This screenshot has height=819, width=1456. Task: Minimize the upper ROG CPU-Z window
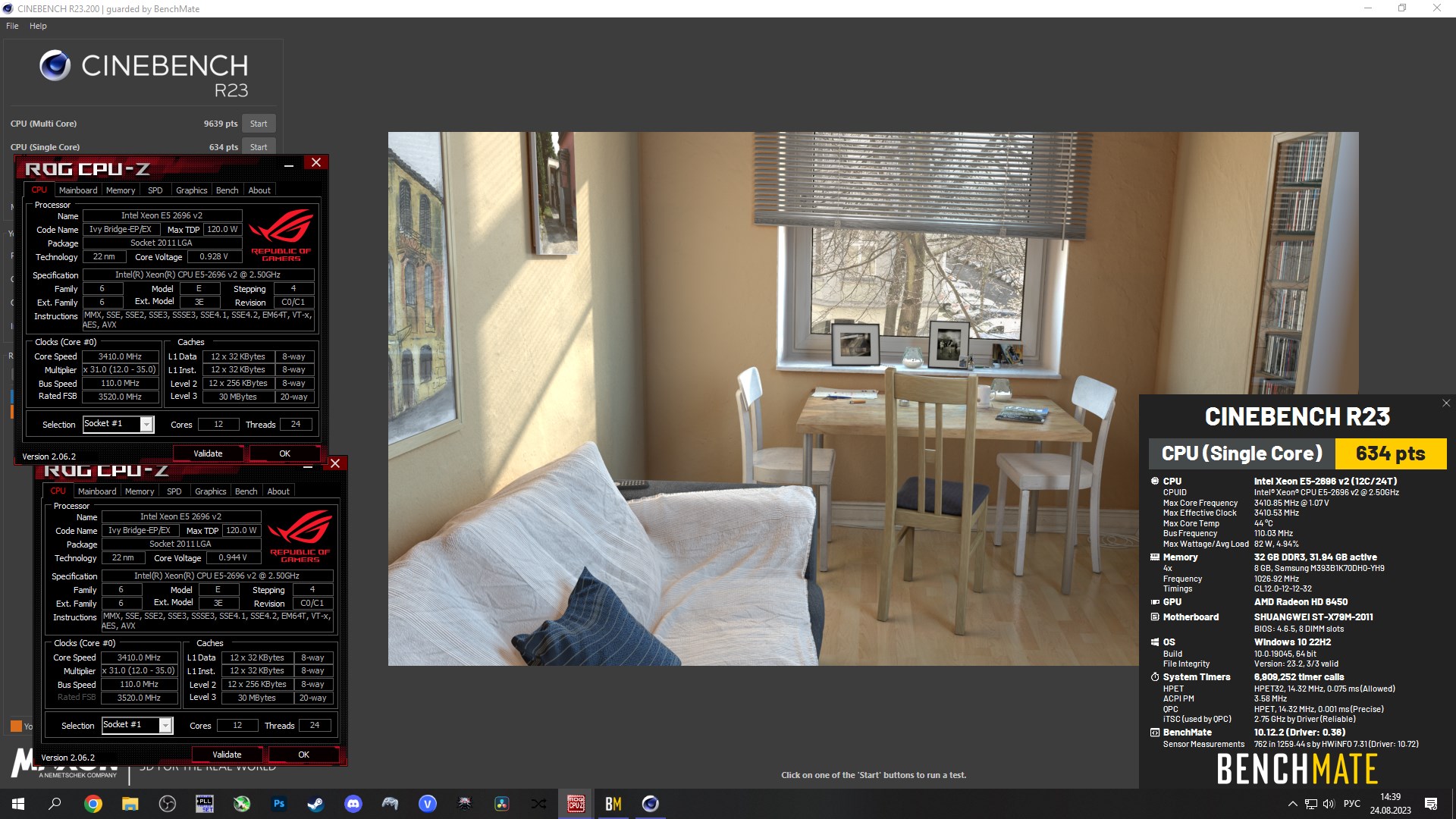pos(289,165)
